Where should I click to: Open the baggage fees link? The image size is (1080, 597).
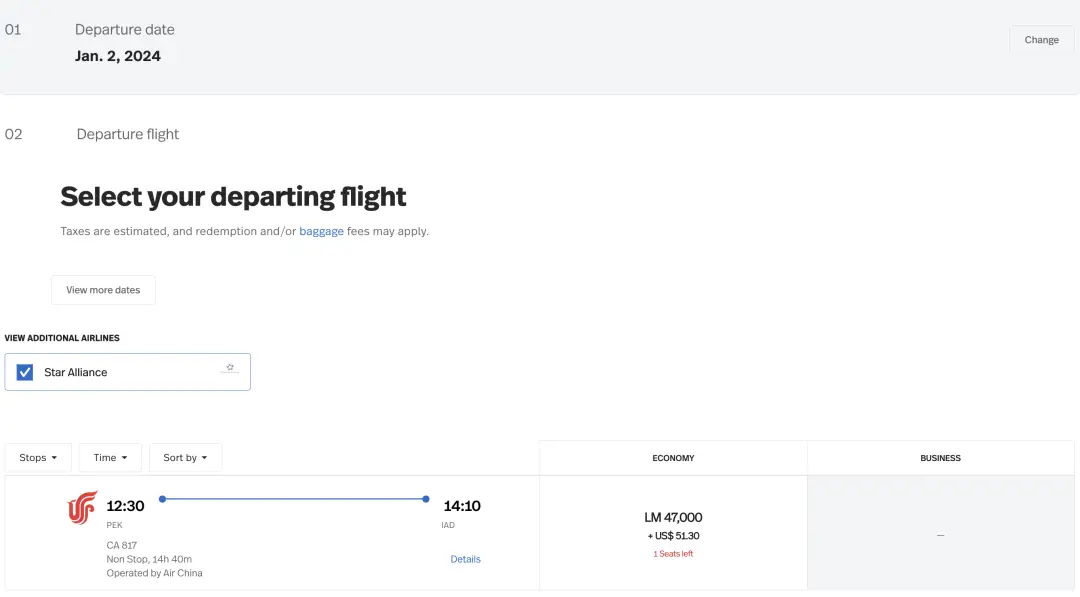point(322,231)
